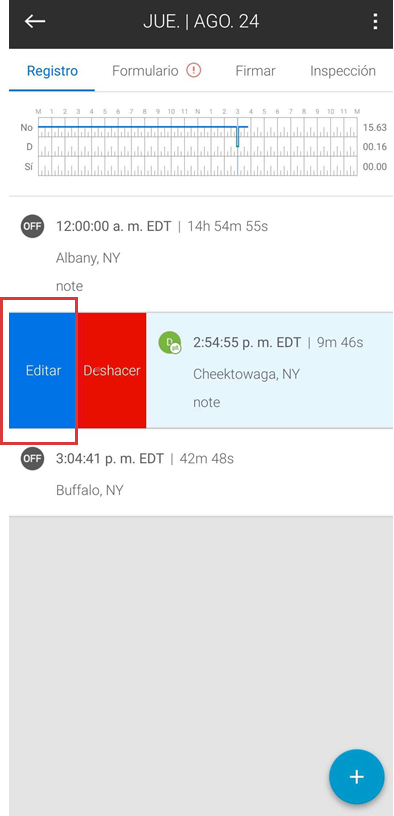Open the three-dot overflow menu
This screenshot has height=816, width=394.
click(x=375, y=21)
